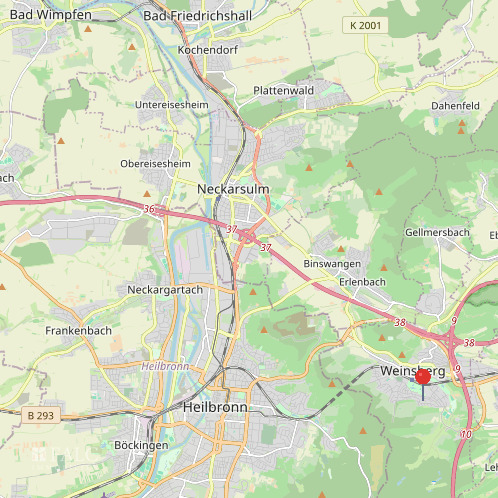Image resolution: width=498 pixels, height=498 pixels.
Task: Click the Plattenwald label
Action: click(x=283, y=90)
